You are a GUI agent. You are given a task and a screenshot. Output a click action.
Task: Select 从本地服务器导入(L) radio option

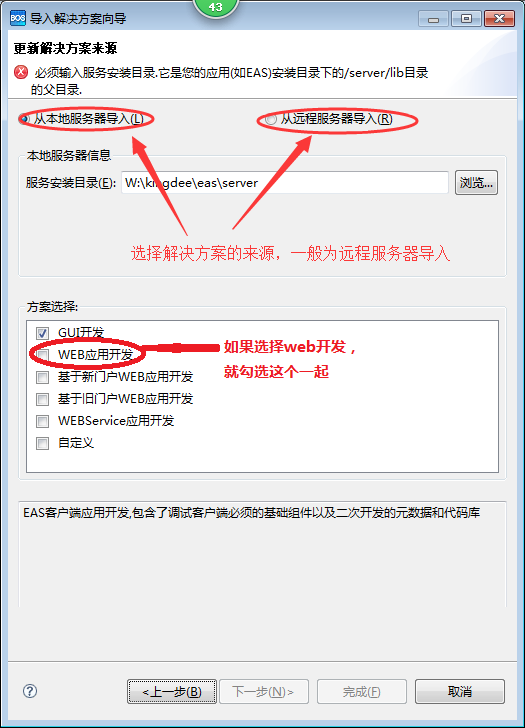tap(25, 119)
